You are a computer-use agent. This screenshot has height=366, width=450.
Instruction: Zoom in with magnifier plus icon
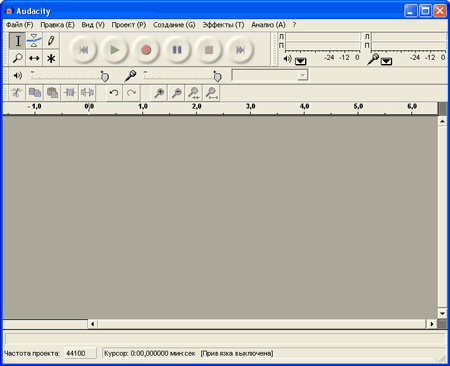(x=159, y=93)
